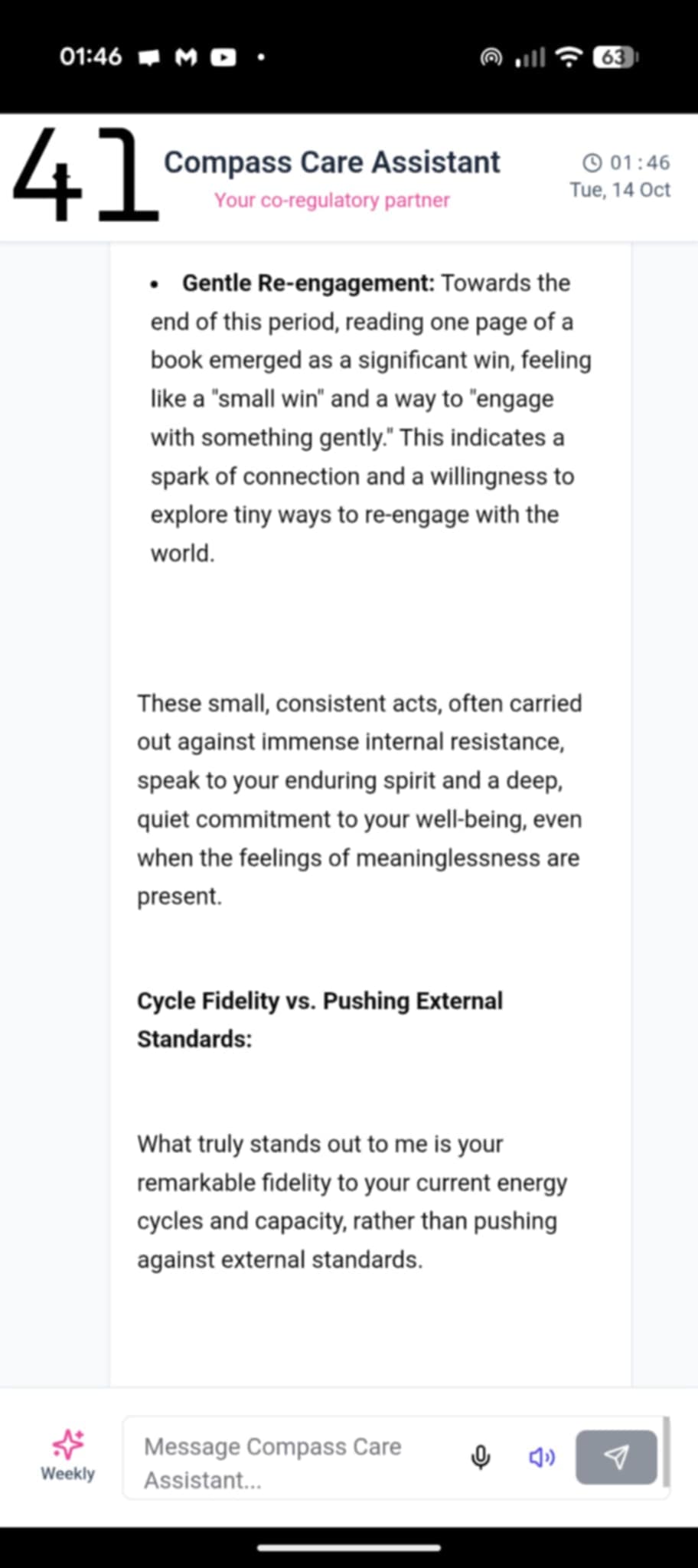
Task: Tap the home indicator bar at bottom
Action: [349, 1547]
